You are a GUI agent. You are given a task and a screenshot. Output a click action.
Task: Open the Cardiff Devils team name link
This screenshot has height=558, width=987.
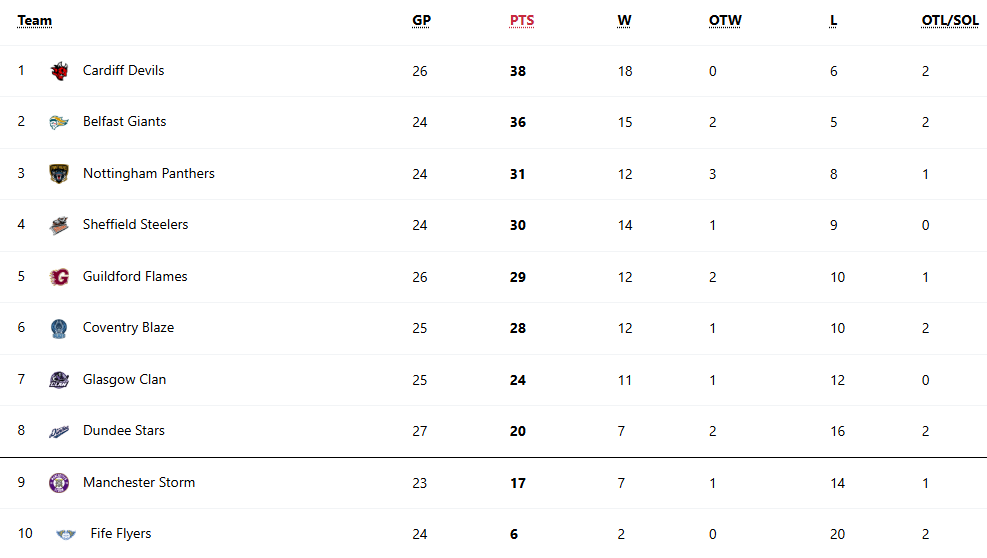pos(123,71)
